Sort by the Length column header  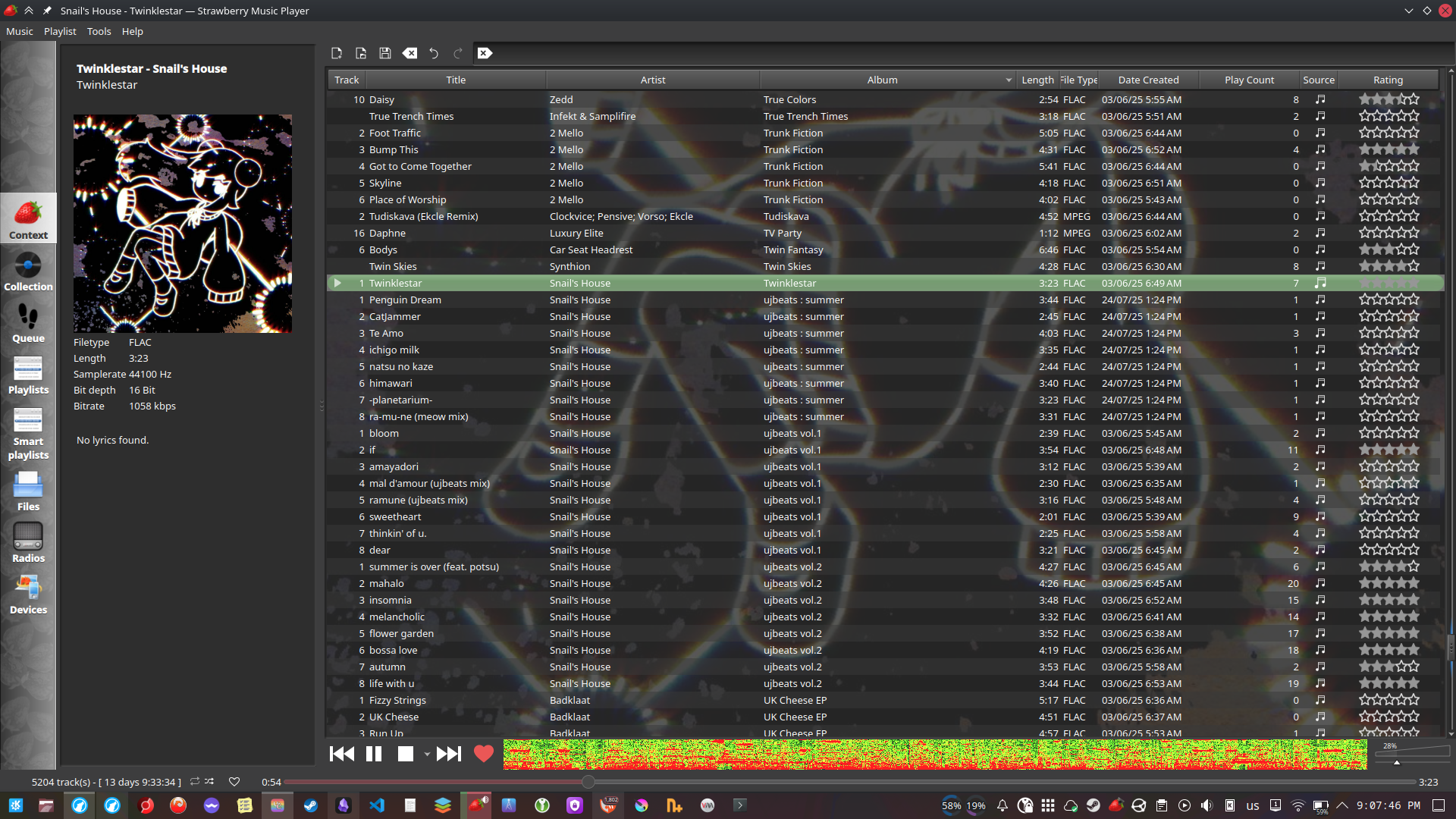1037,80
